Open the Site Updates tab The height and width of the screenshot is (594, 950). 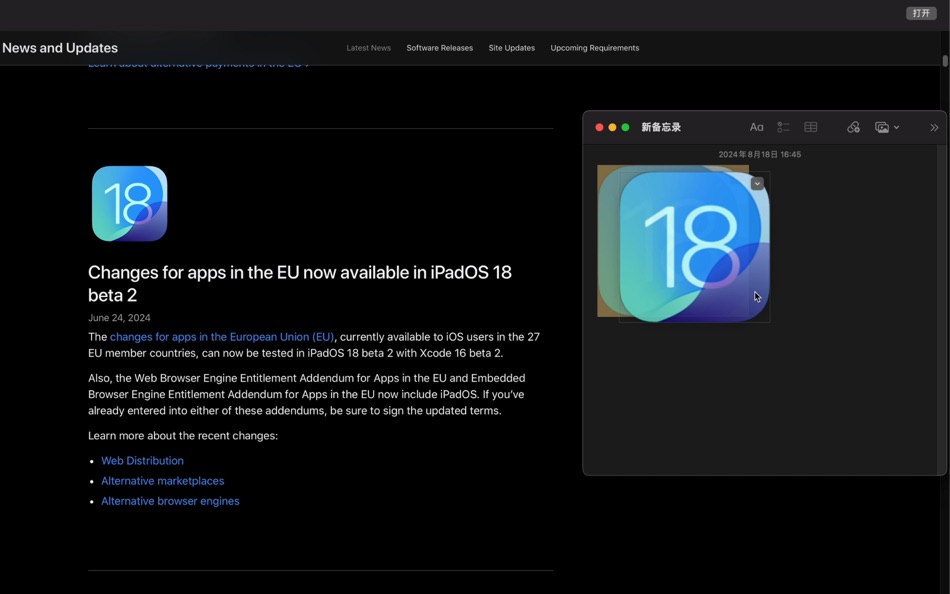(x=511, y=48)
